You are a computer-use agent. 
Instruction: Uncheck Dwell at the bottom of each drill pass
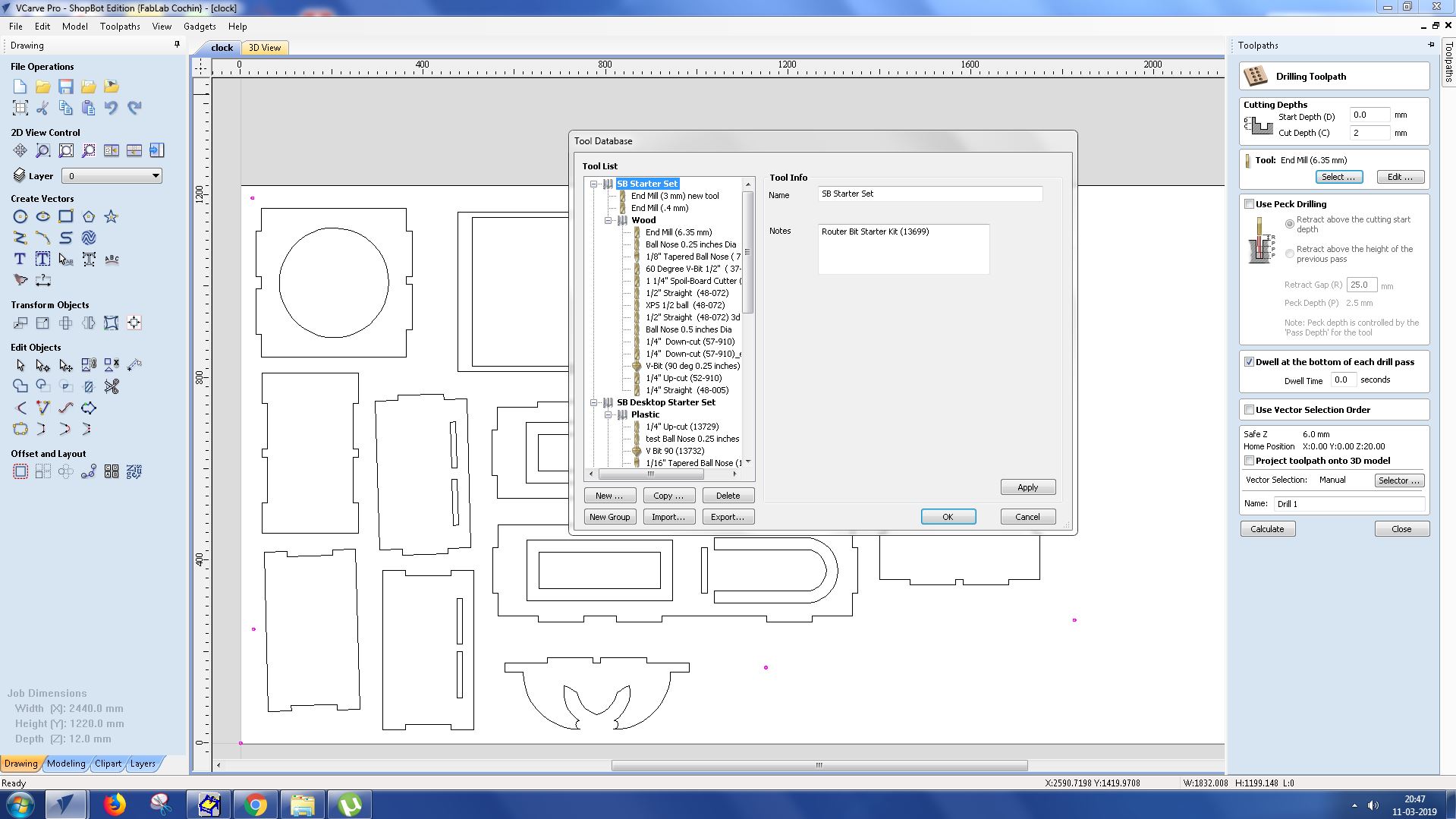1249,362
